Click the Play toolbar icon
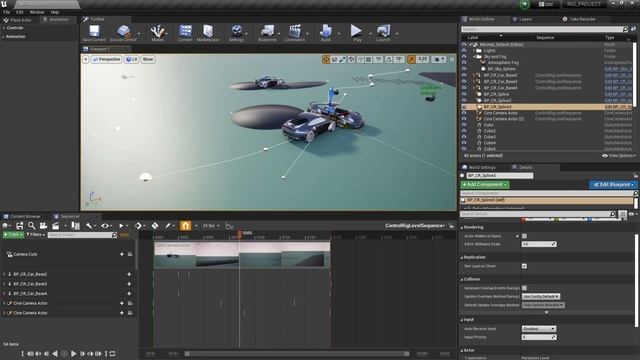 [x=356, y=33]
